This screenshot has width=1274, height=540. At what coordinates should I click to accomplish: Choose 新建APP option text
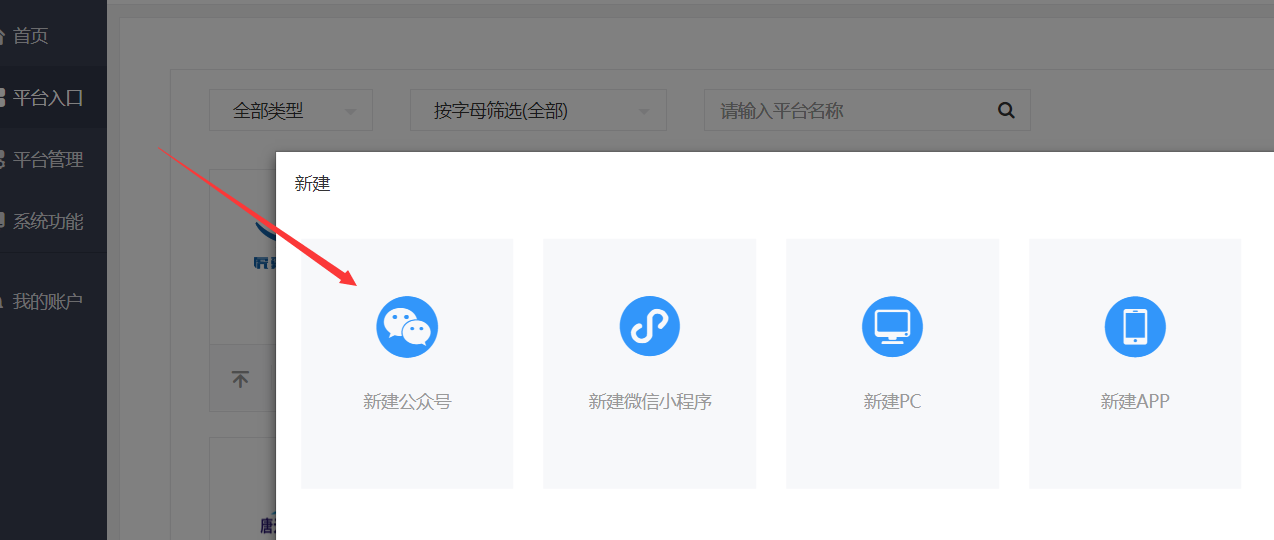tap(1135, 402)
